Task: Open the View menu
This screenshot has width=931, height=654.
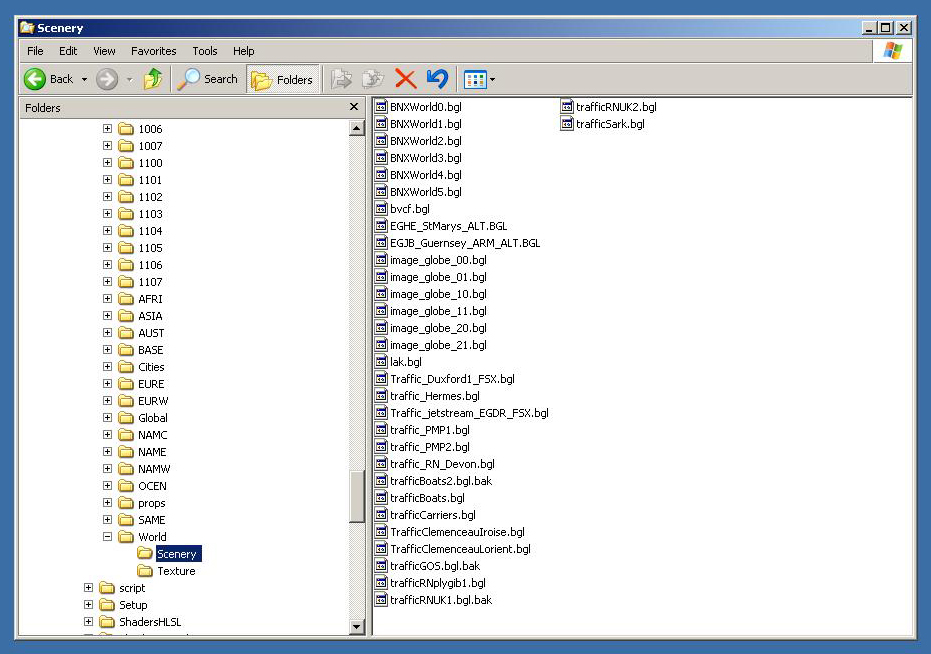Action: click(x=104, y=51)
